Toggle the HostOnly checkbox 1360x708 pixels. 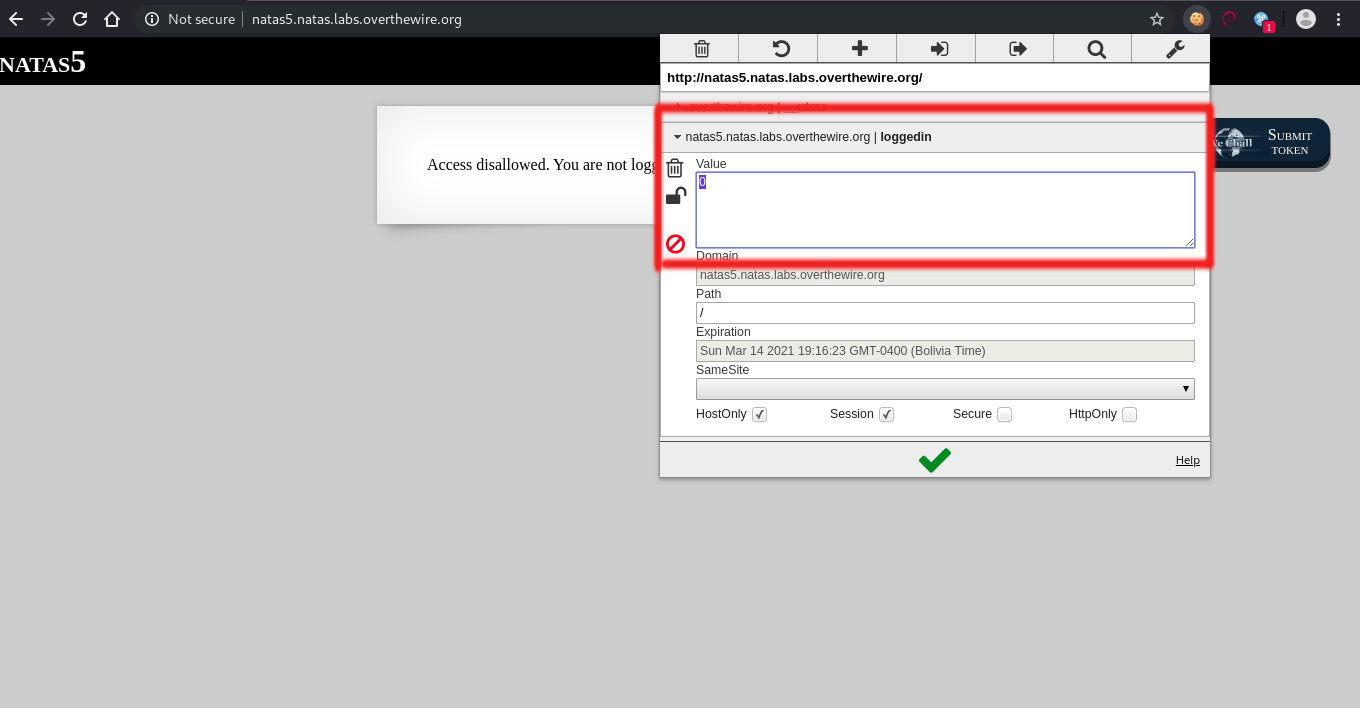coord(759,414)
